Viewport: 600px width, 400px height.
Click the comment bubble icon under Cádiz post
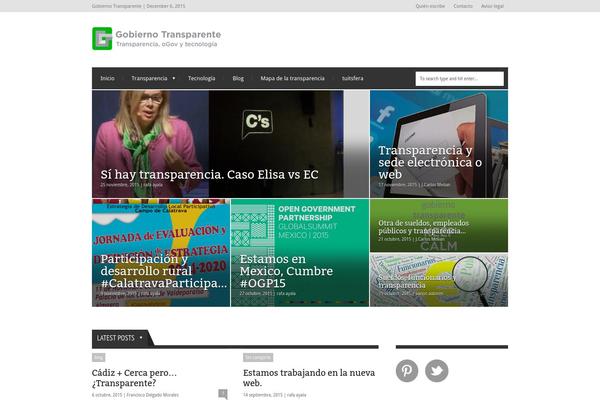pos(223,394)
